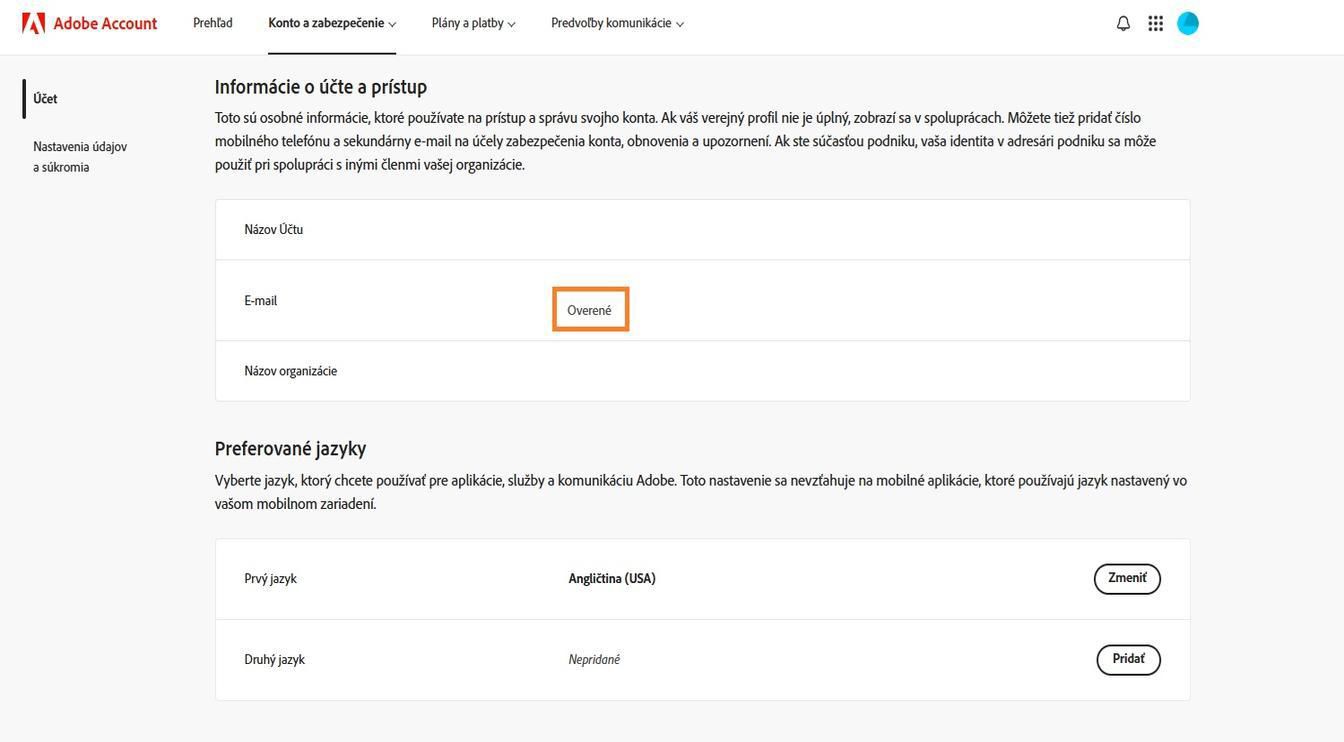Click Angličtina (USA) language value

(612, 579)
